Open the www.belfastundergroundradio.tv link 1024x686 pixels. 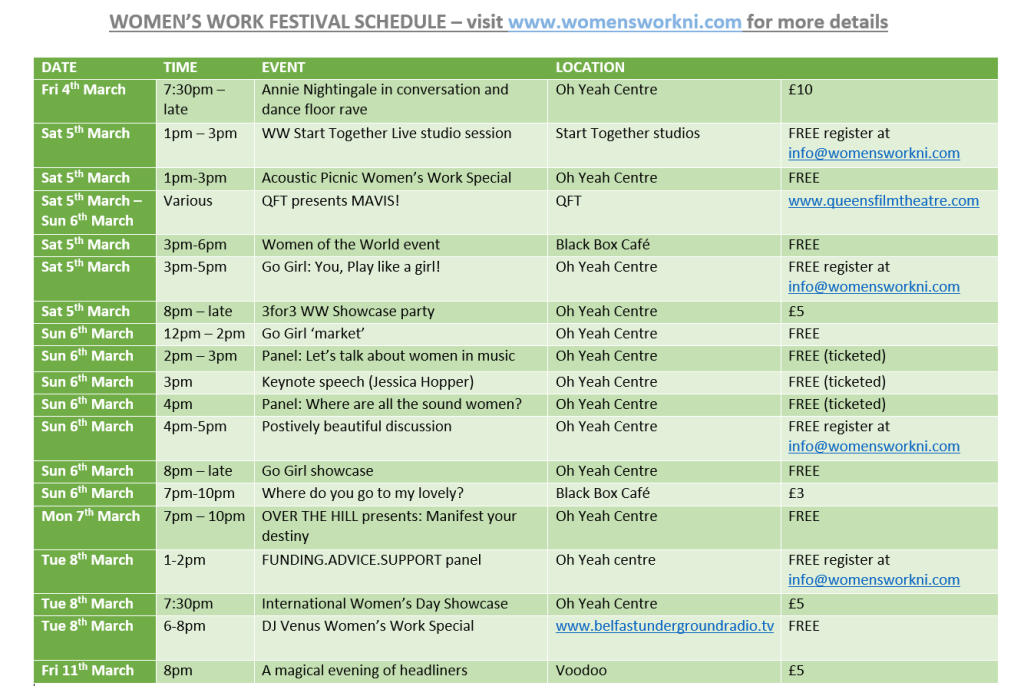coord(665,626)
